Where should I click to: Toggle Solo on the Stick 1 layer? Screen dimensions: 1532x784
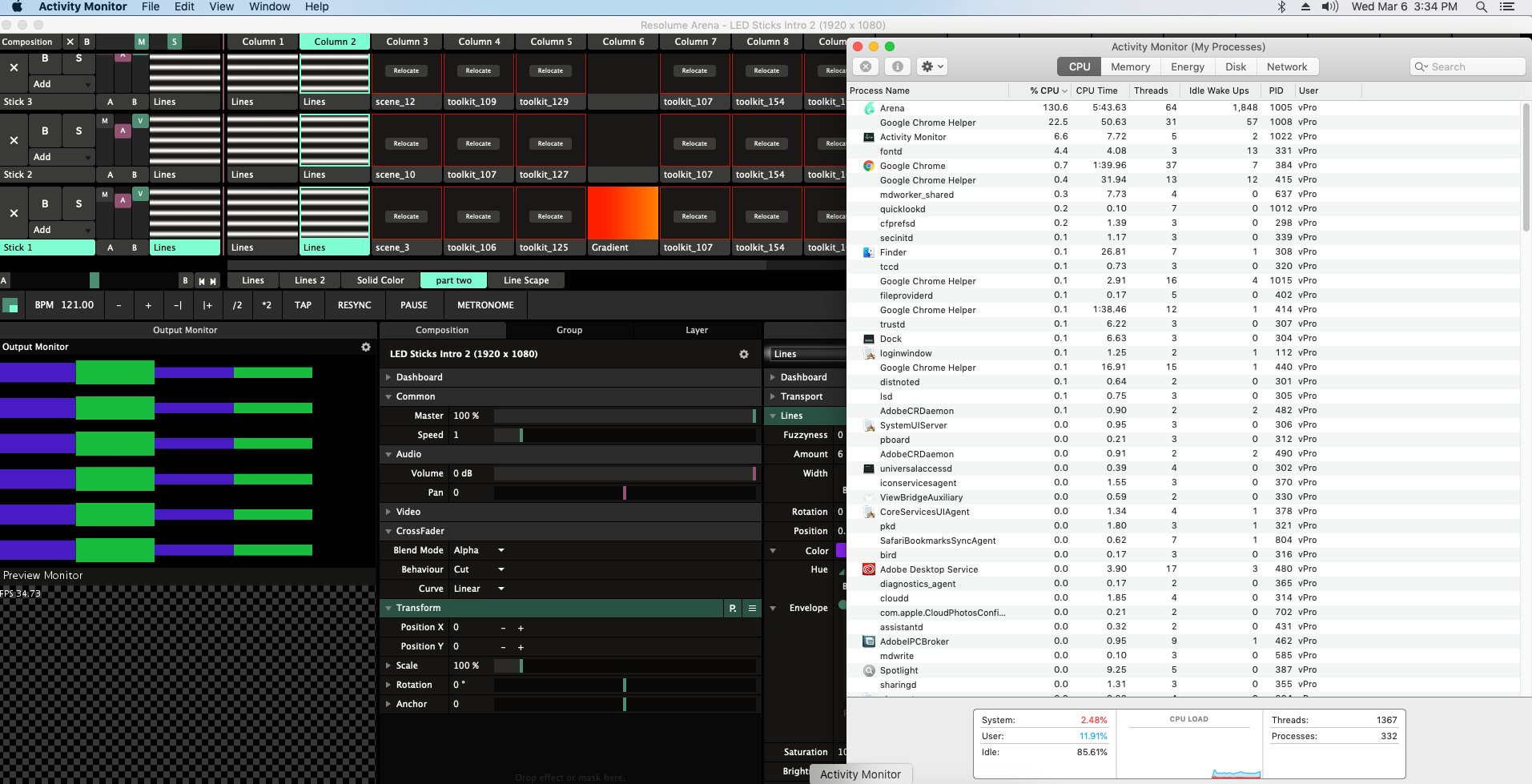78,203
